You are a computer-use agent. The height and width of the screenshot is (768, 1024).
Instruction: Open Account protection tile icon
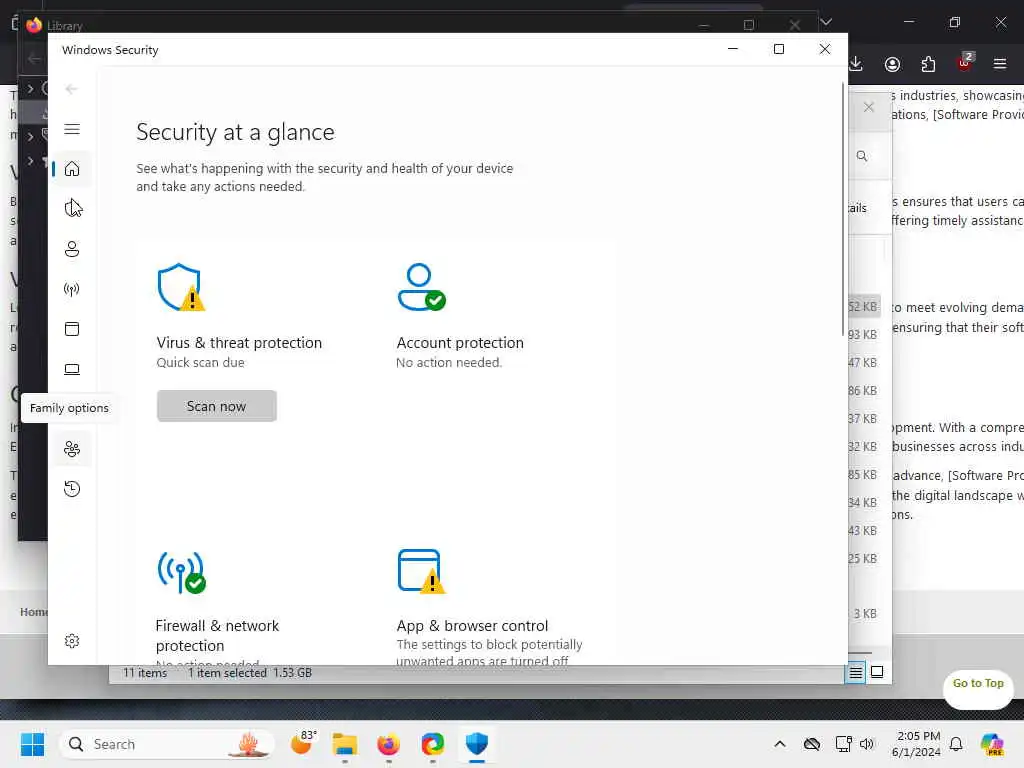(x=421, y=287)
